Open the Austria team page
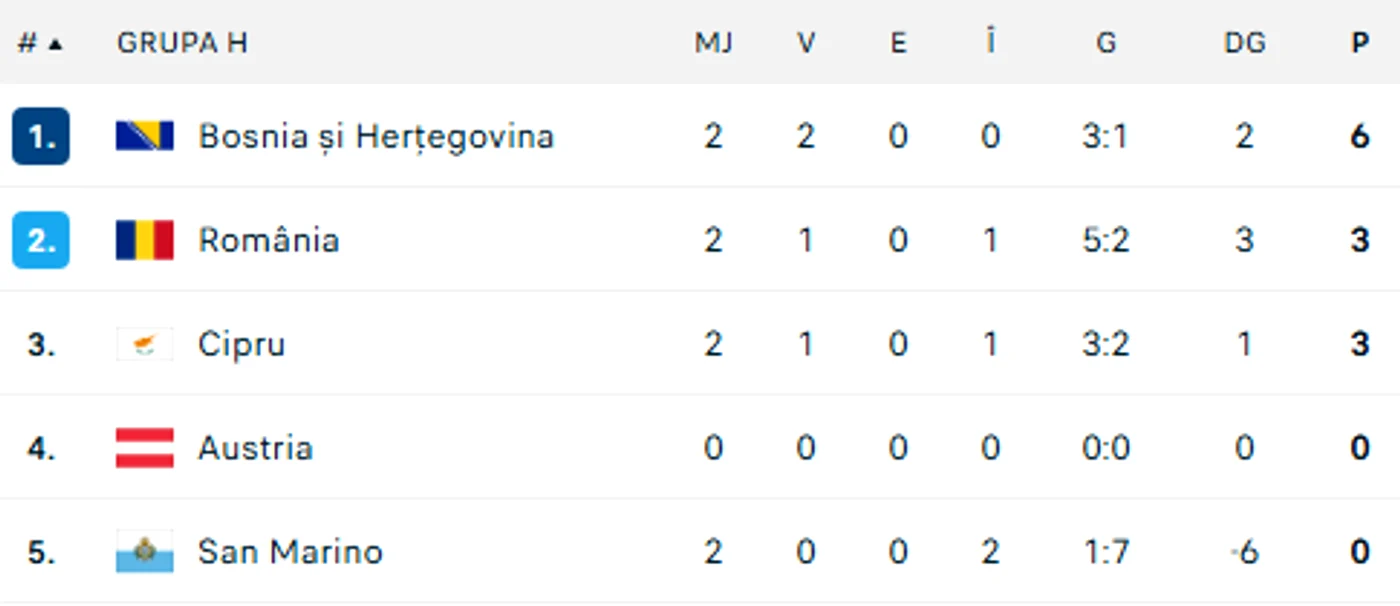 point(255,448)
